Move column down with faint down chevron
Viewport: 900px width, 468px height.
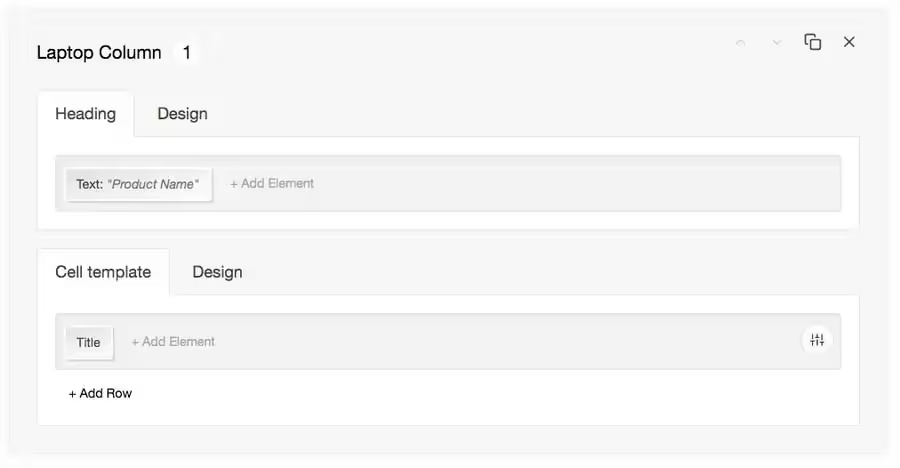[777, 42]
